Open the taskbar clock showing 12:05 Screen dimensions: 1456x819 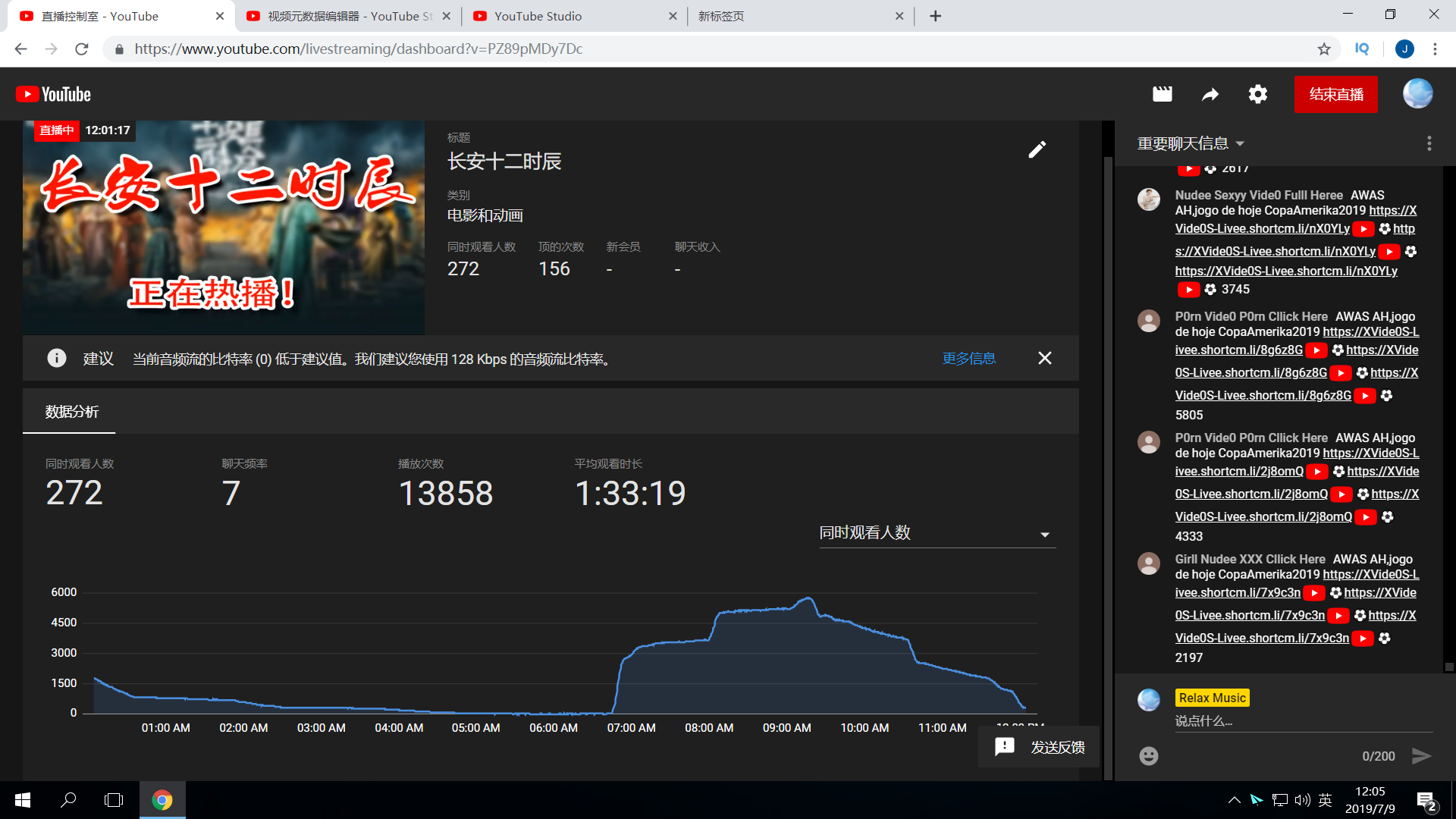point(1370,800)
